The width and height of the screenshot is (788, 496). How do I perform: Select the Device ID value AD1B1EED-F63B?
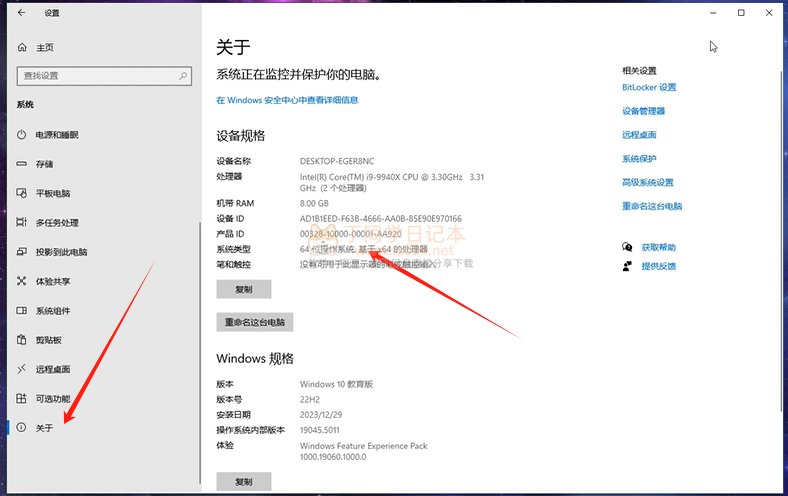coord(380,219)
